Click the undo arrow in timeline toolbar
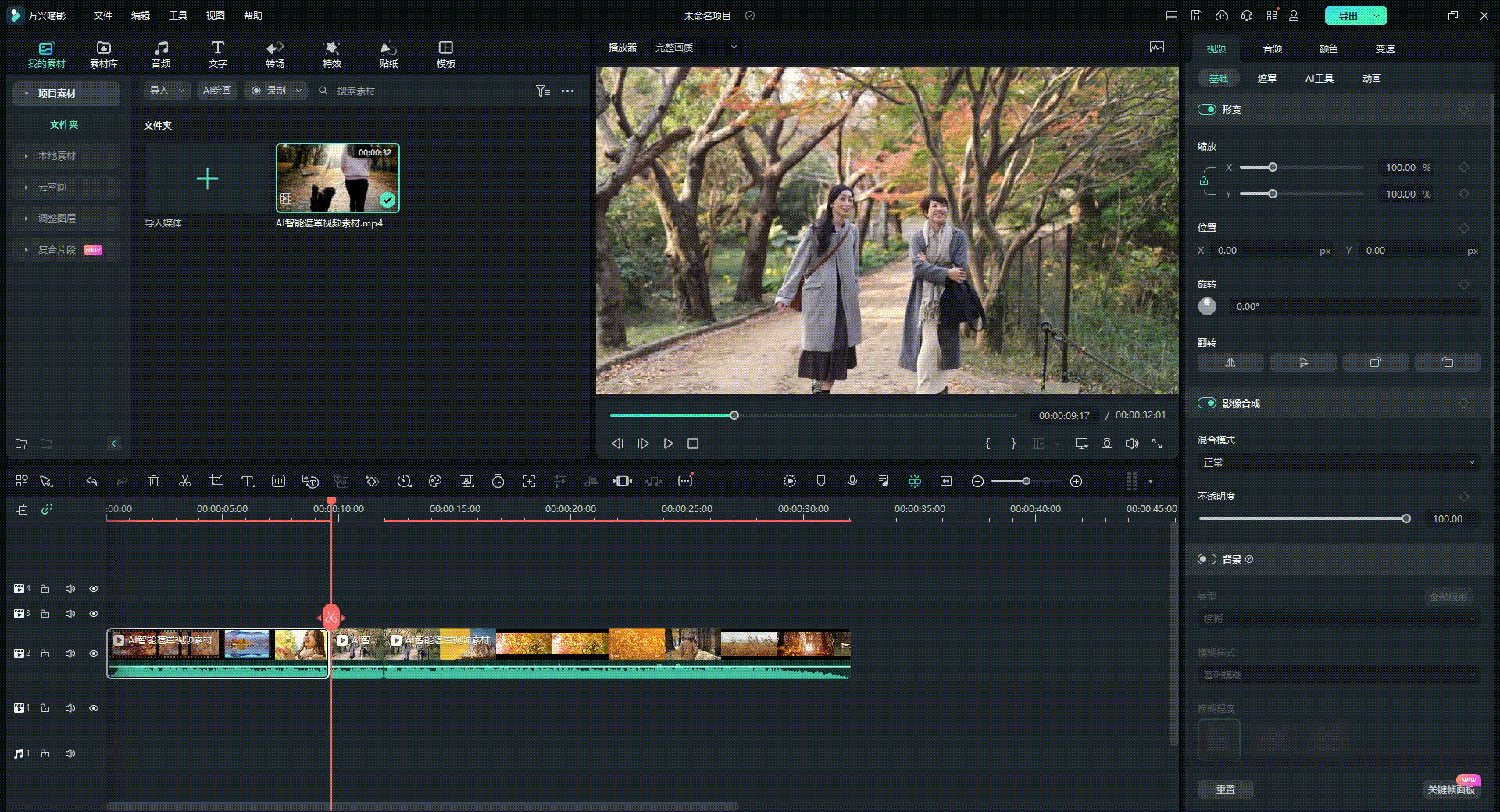The width and height of the screenshot is (1500, 812). pos(91,482)
